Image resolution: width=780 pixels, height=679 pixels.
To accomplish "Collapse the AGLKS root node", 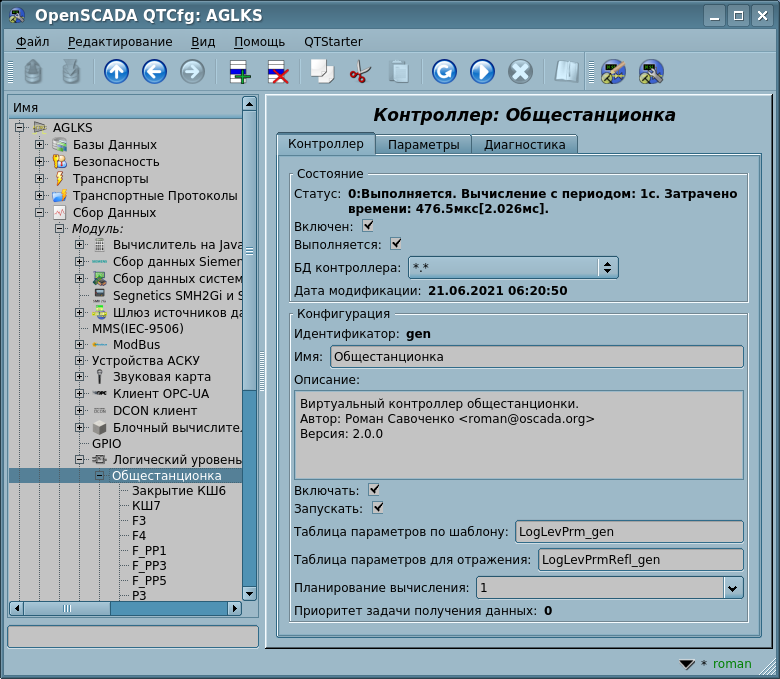I will (19, 127).
